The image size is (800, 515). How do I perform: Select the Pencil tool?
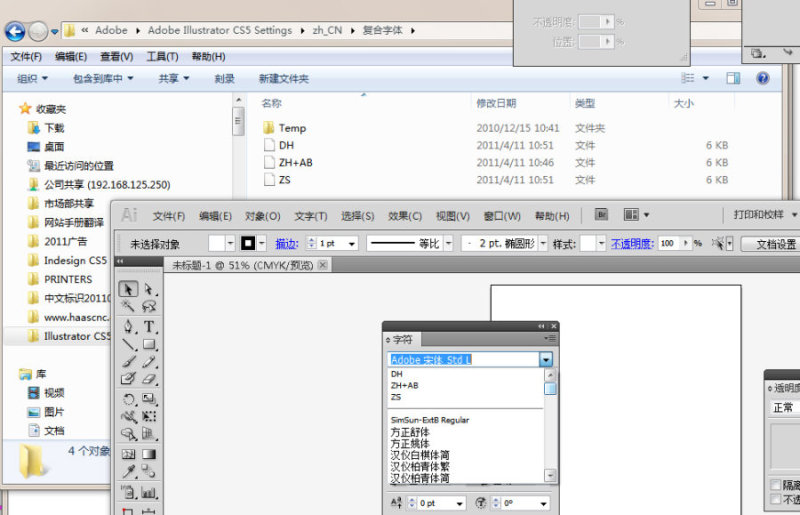click(x=149, y=362)
